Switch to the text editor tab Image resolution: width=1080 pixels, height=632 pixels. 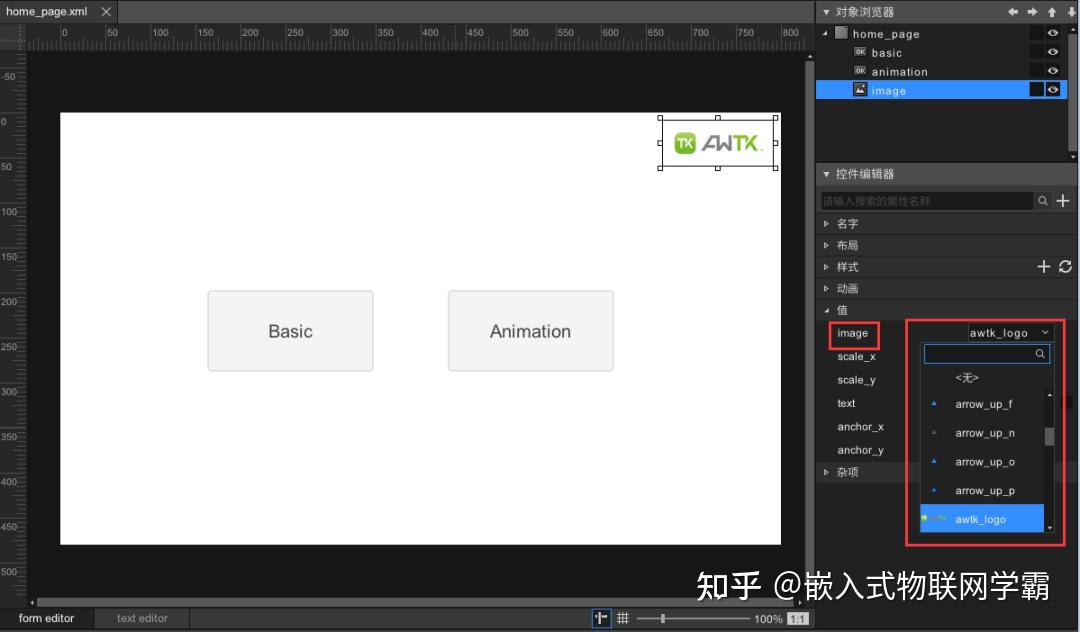coord(140,618)
